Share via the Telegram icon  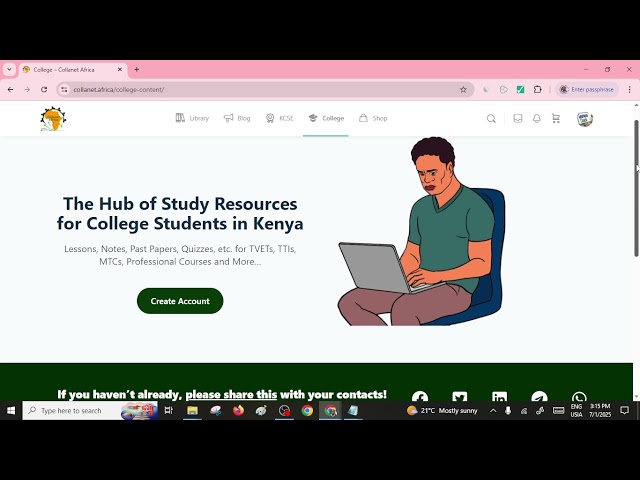(539, 397)
